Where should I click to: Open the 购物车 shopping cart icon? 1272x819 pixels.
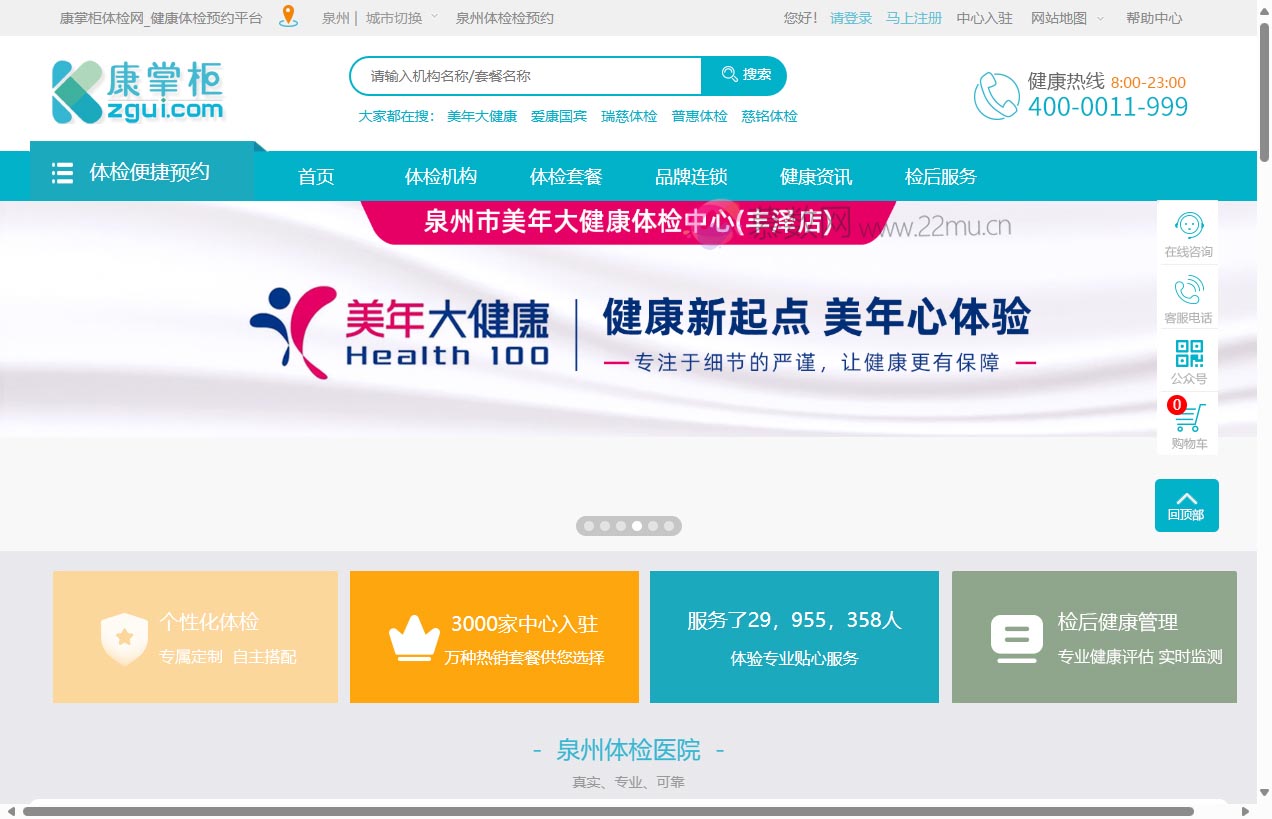coord(1190,419)
